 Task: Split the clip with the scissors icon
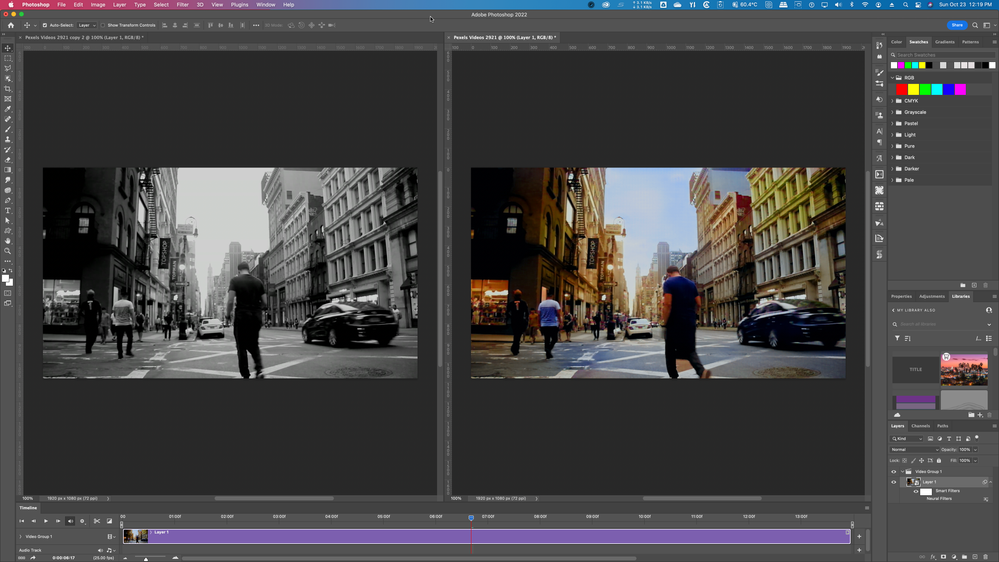click(97, 521)
